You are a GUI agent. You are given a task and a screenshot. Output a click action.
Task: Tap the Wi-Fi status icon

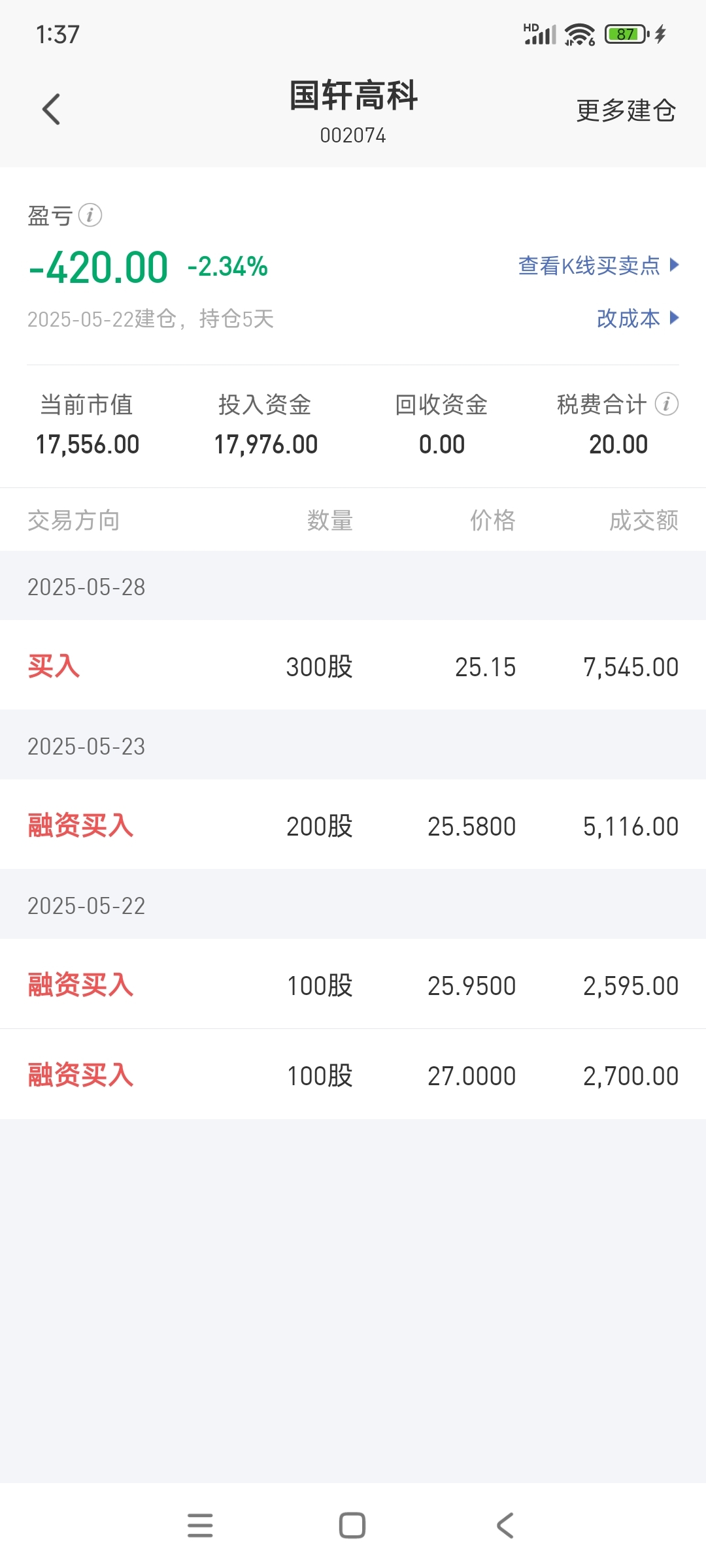[580, 34]
